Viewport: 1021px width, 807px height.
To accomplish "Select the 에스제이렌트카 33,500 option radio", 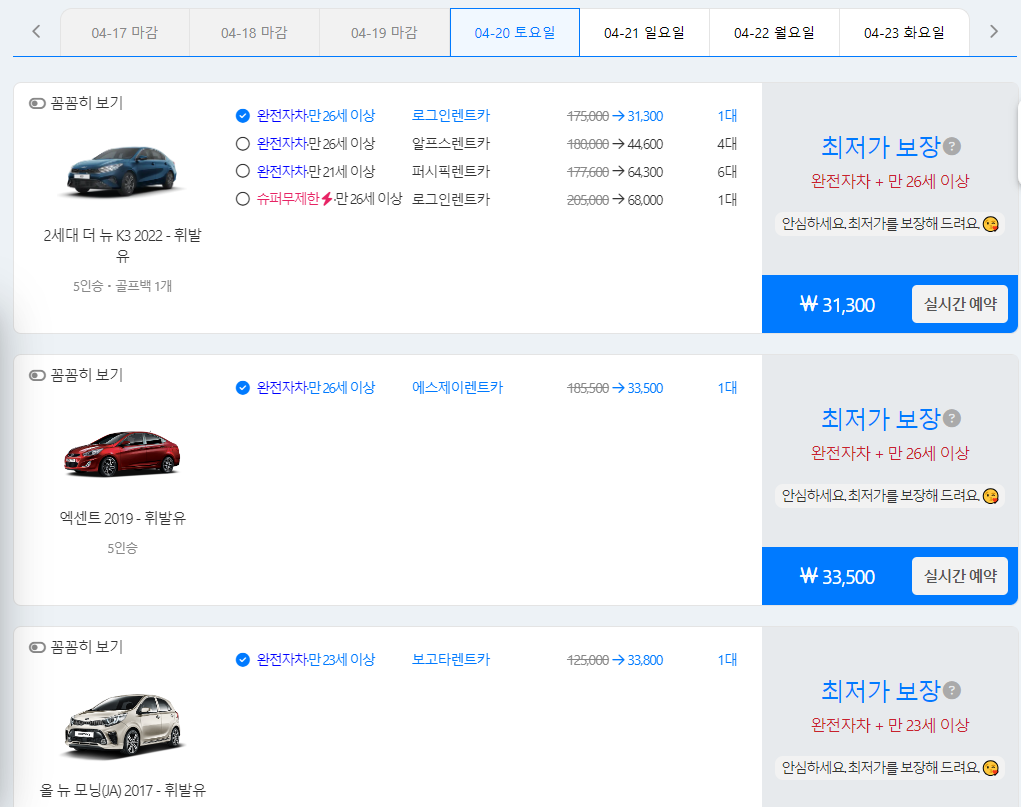I will [x=242, y=388].
